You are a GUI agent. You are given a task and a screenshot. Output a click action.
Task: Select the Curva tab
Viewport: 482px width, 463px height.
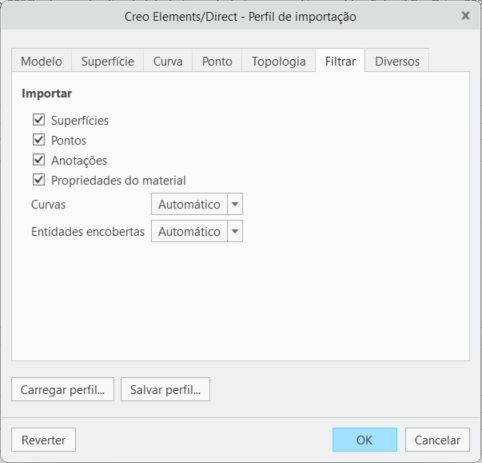(168, 61)
